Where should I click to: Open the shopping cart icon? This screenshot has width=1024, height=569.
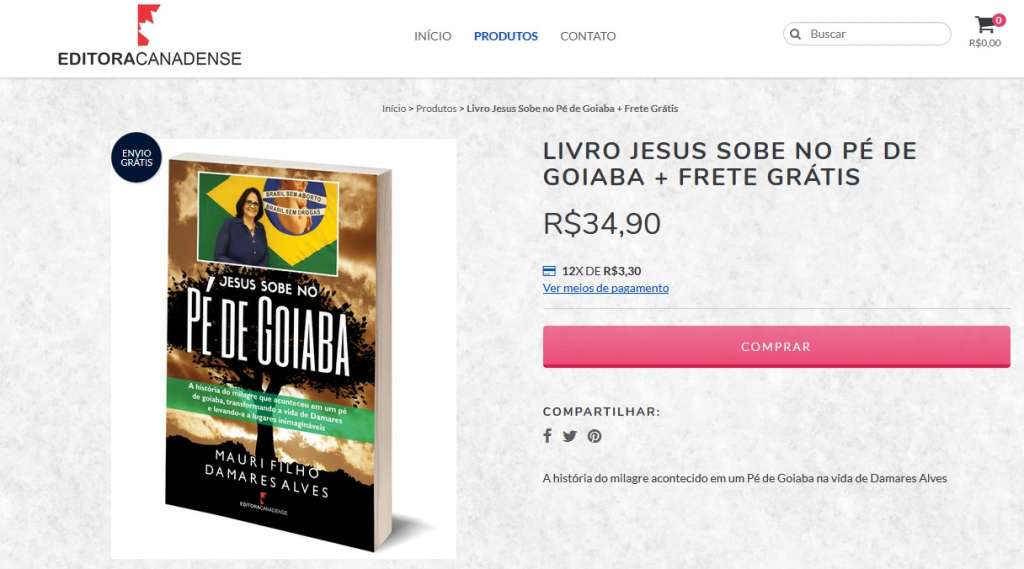(x=984, y=25)
